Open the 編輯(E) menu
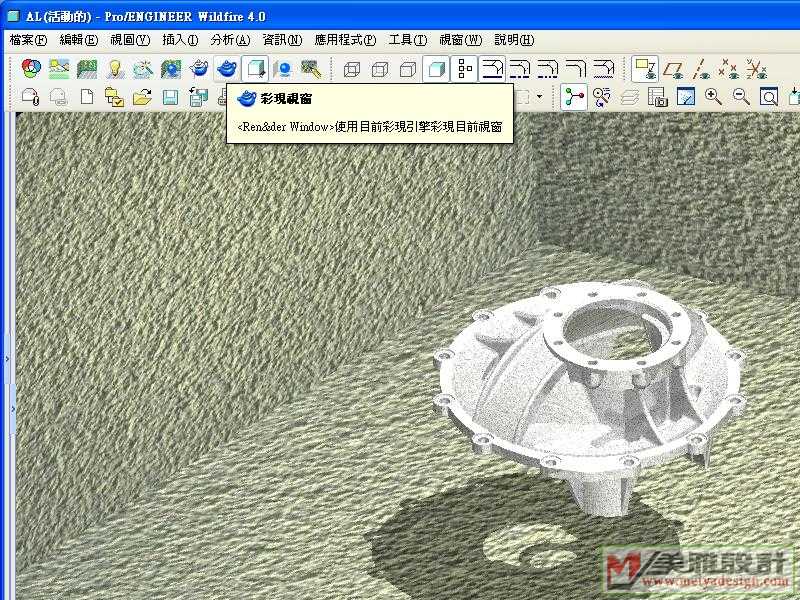 coord(79,40)
